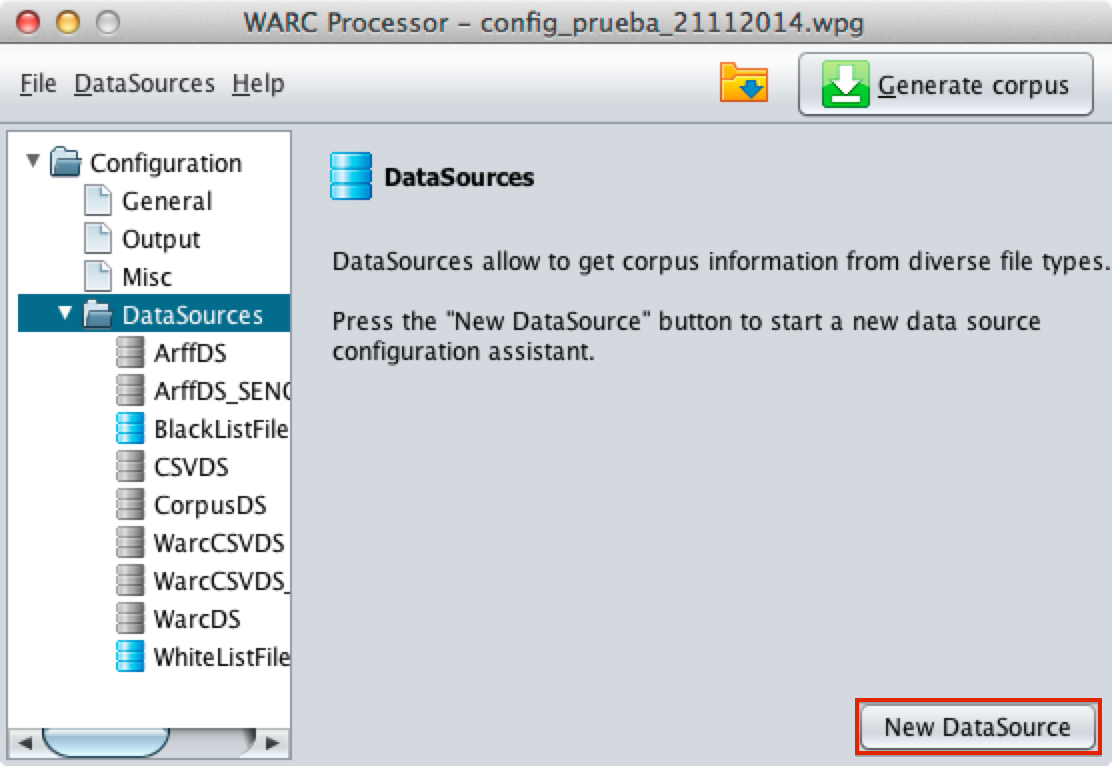Select the Misc tree item
The image size is (1112, 766).
click(x=146, y=277)
